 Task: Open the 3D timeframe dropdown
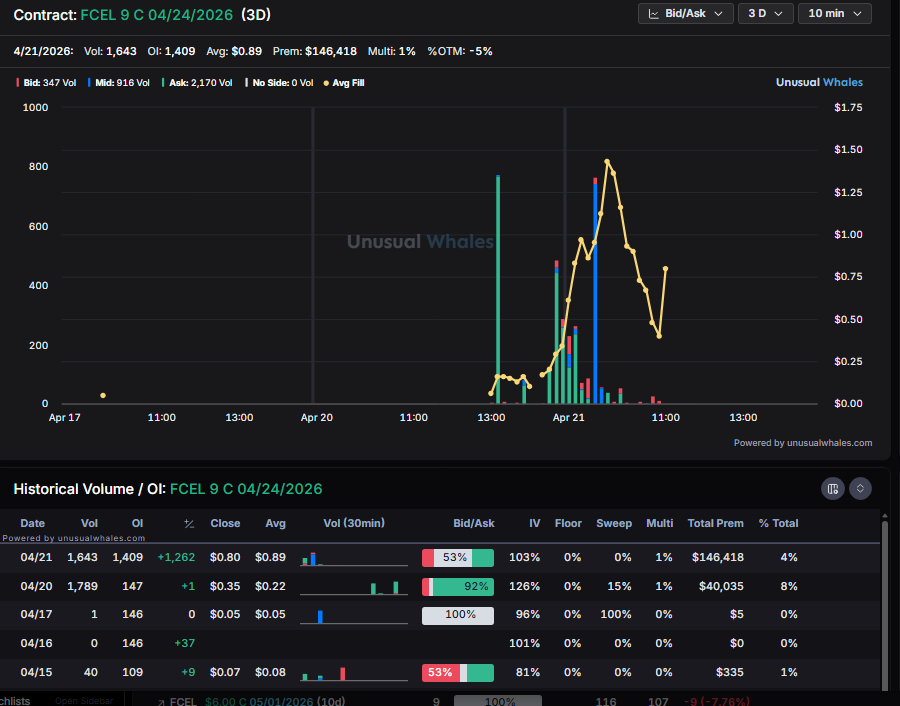[765, 14]
